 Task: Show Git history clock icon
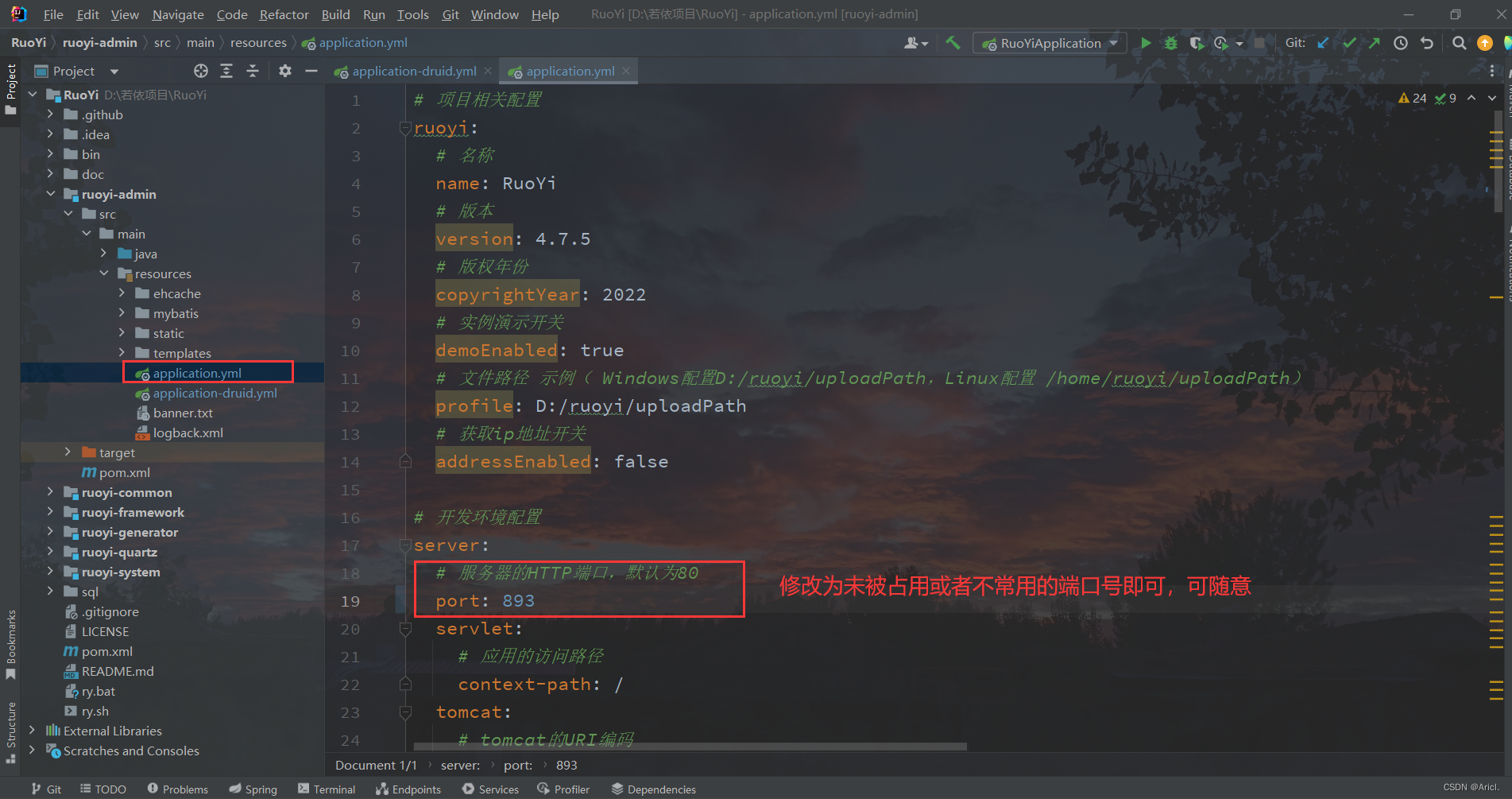click(1401, 43)
